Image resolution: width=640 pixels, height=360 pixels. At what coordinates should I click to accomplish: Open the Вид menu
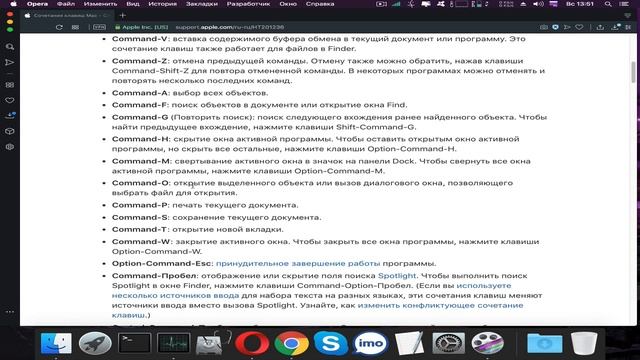pyautogui.click(x=133, y=4)
